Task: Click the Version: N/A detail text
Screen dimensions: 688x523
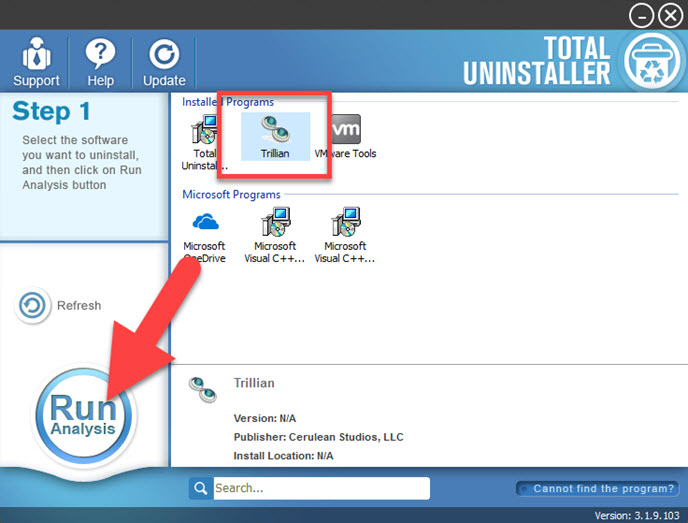Action: pyautogui.click(x=265, y=418)
